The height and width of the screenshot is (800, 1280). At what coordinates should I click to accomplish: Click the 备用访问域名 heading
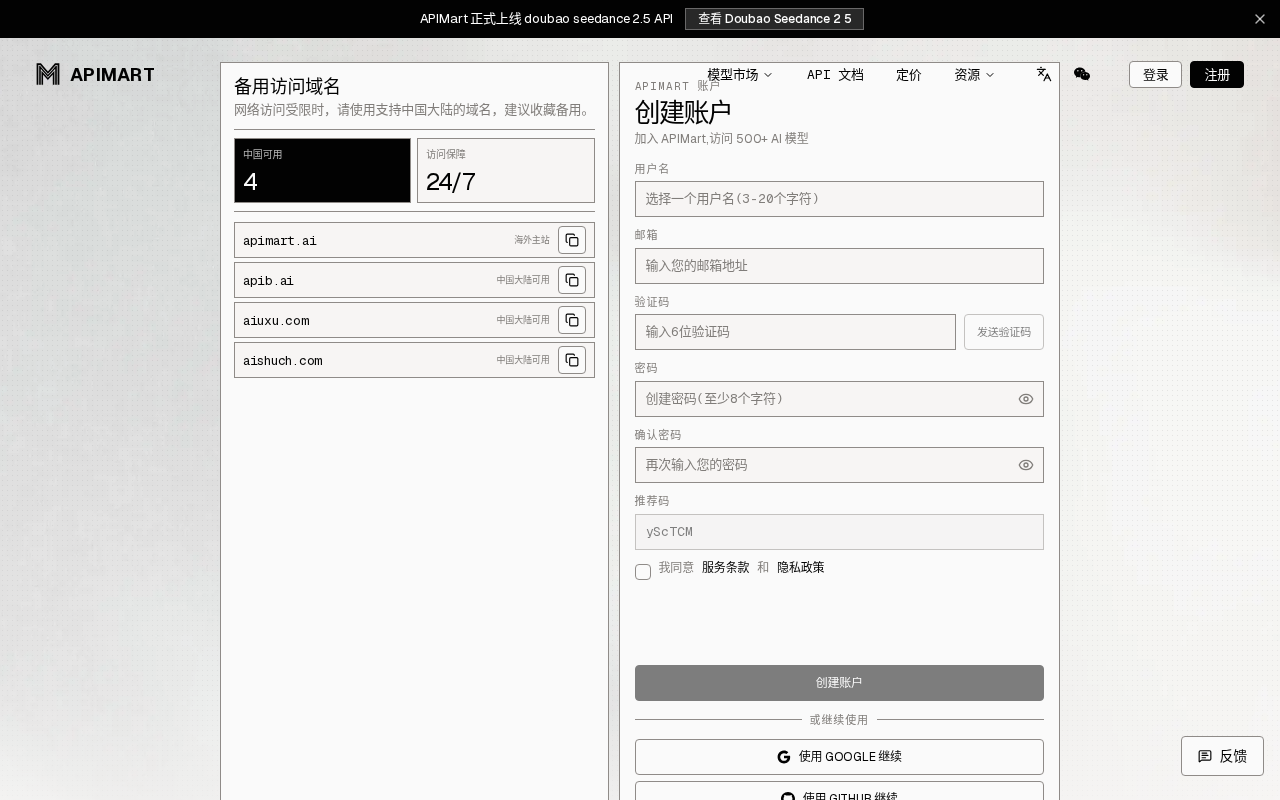[x=287, y=86]
